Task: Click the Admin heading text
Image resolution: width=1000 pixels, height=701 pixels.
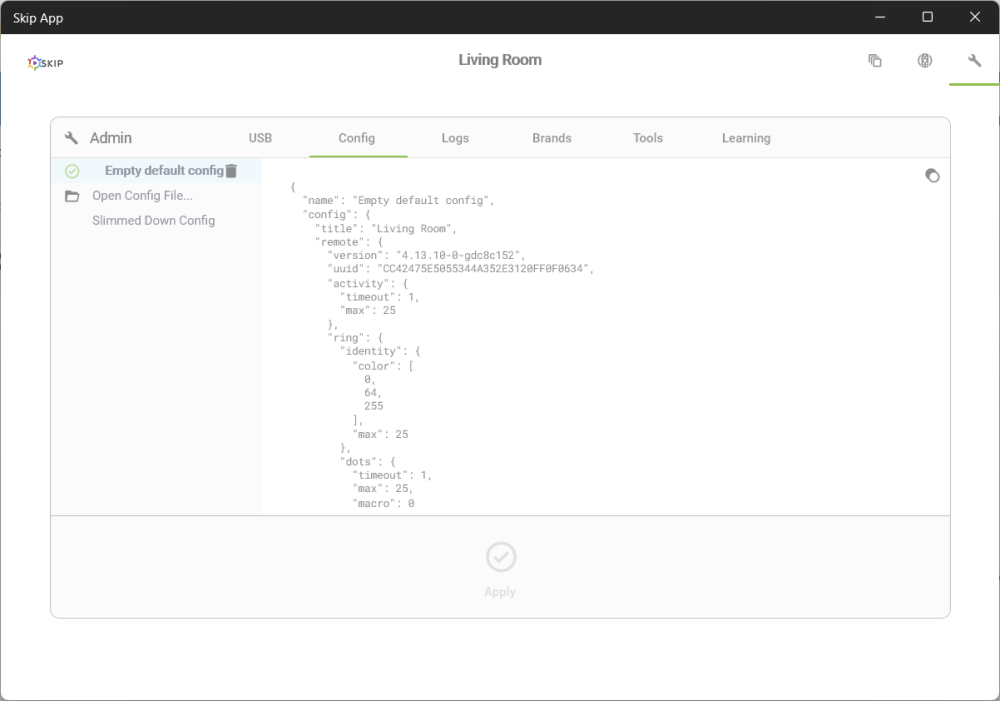Action: [x=111, y=138]
